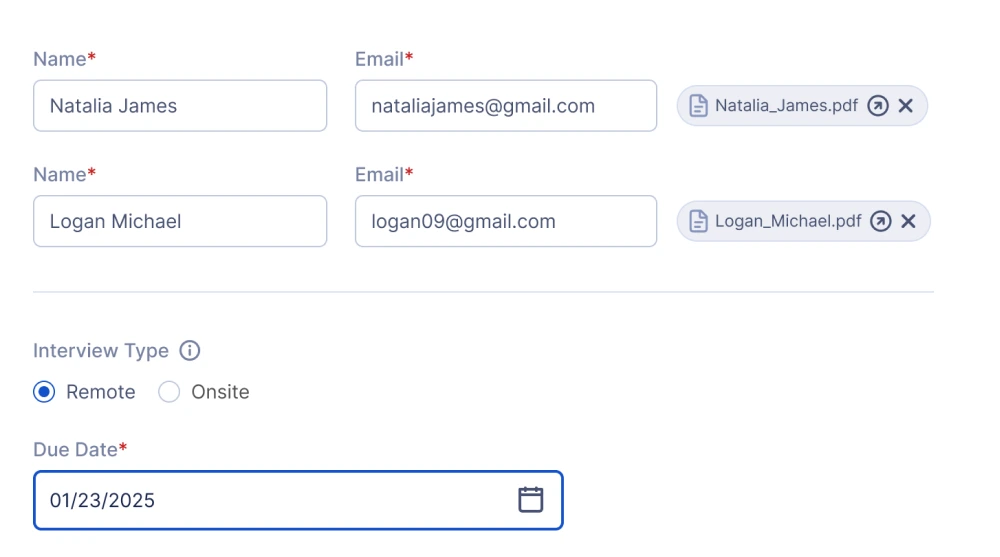This screenshot has height=557, width=1000.
Task: Show Interview Type info tooltip icon
Action: pos(189,351)
